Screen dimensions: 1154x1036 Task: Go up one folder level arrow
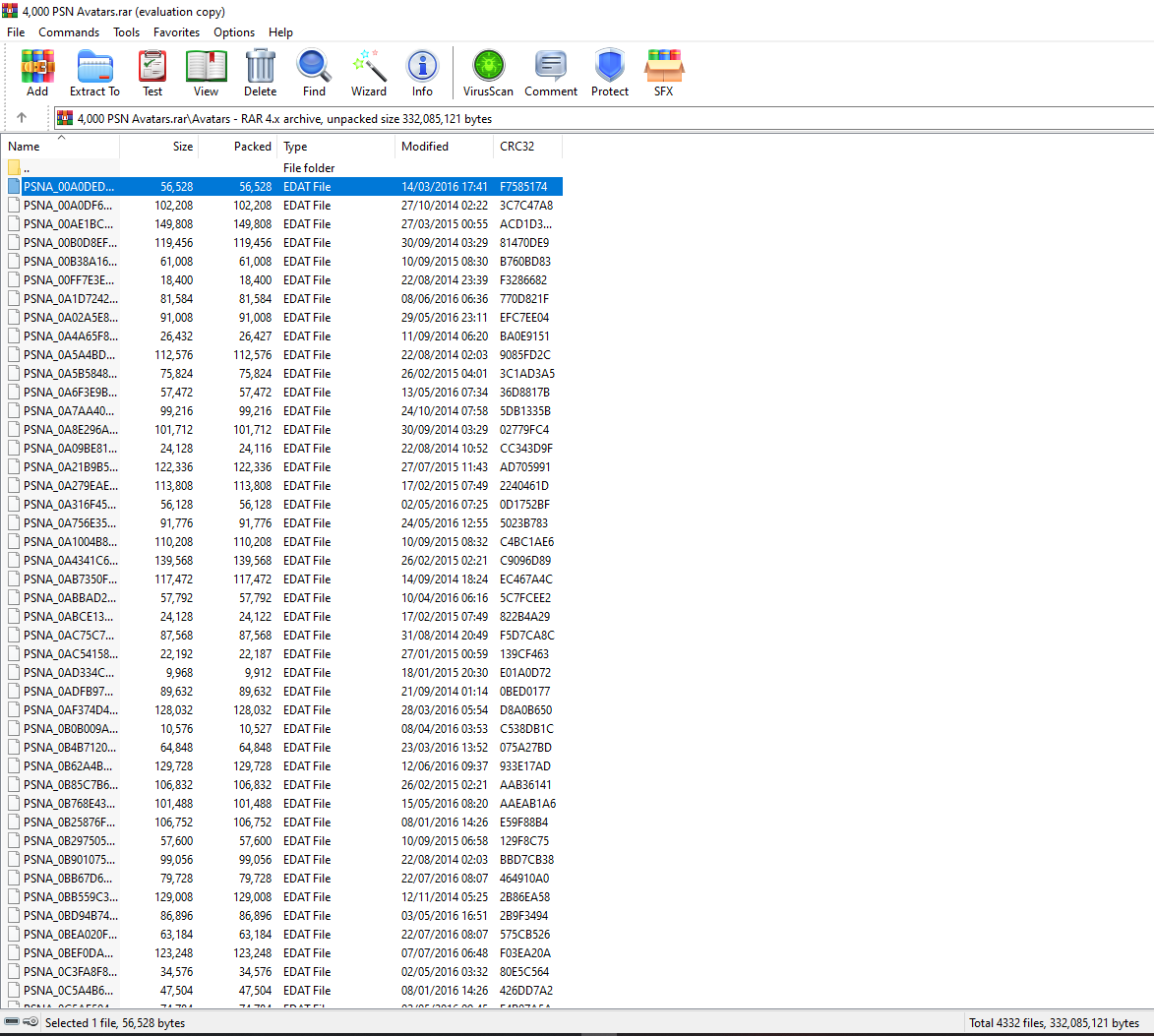click(22, 118)
